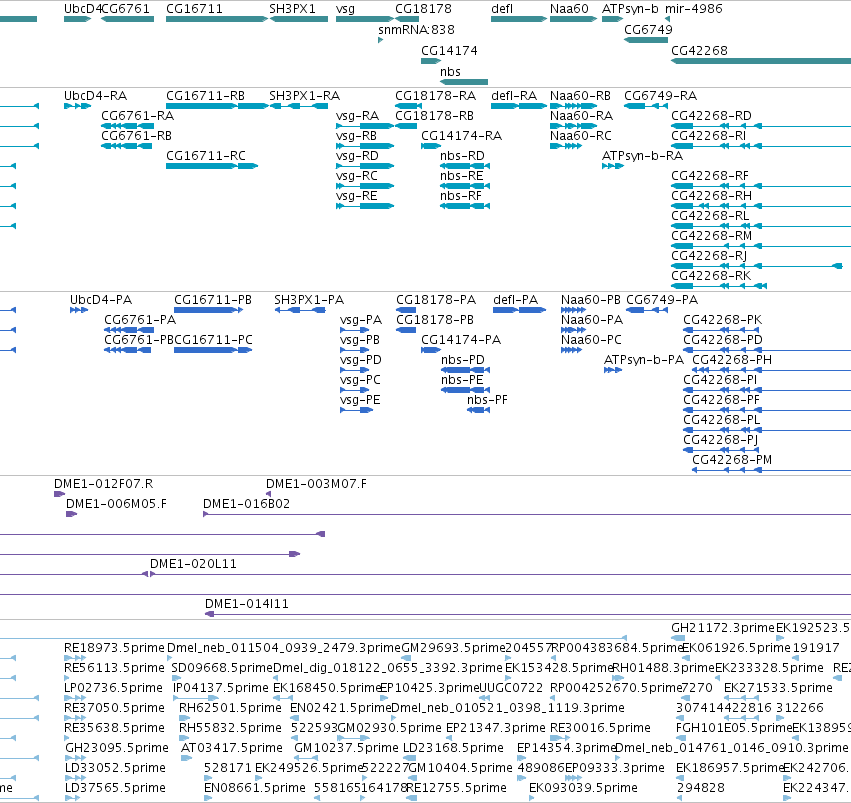
Task: Select the CG42268-RK transcript label
Action: pos(712,276)
